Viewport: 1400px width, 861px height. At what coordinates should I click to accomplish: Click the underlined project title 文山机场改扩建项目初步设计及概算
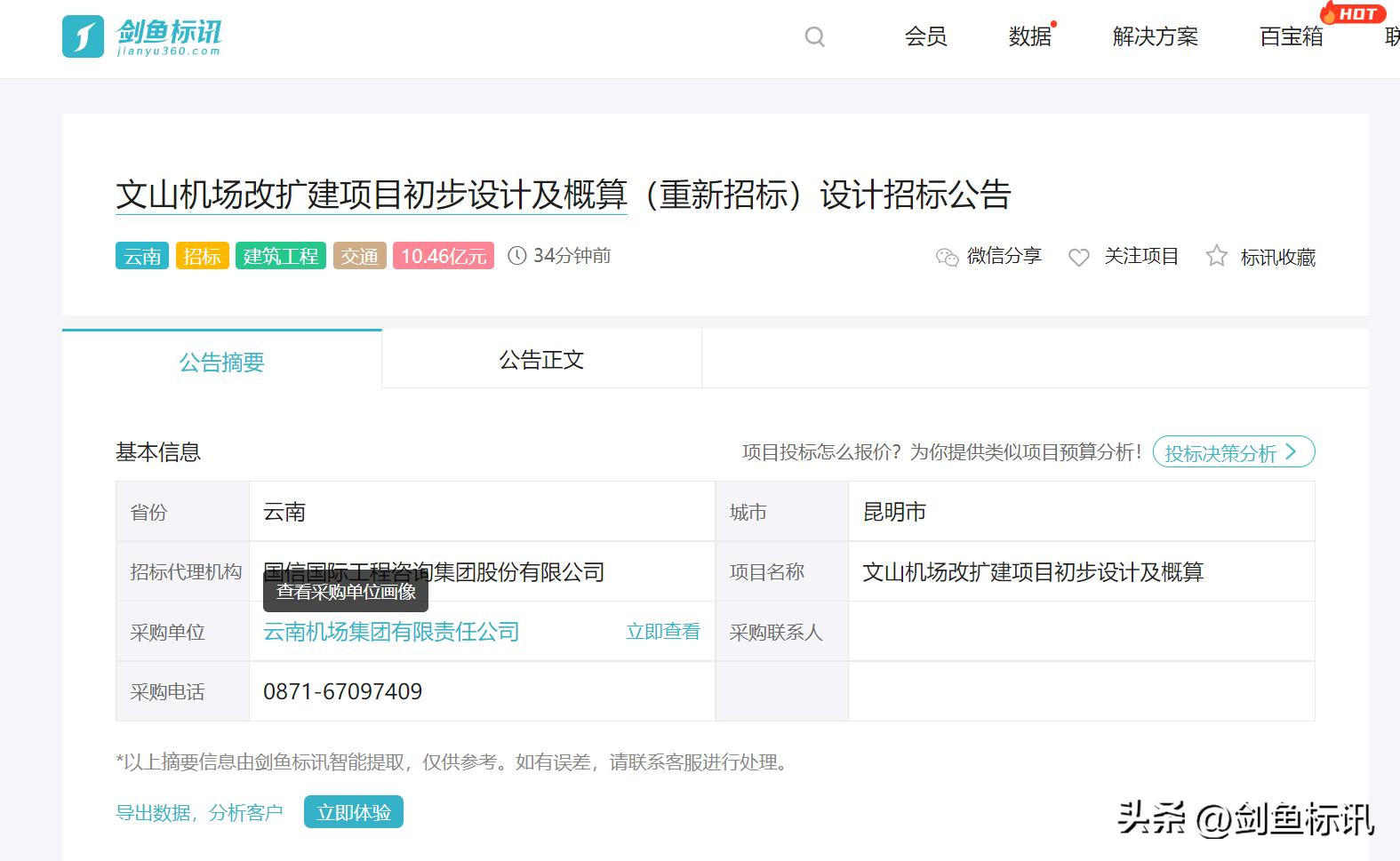[372, 195]
